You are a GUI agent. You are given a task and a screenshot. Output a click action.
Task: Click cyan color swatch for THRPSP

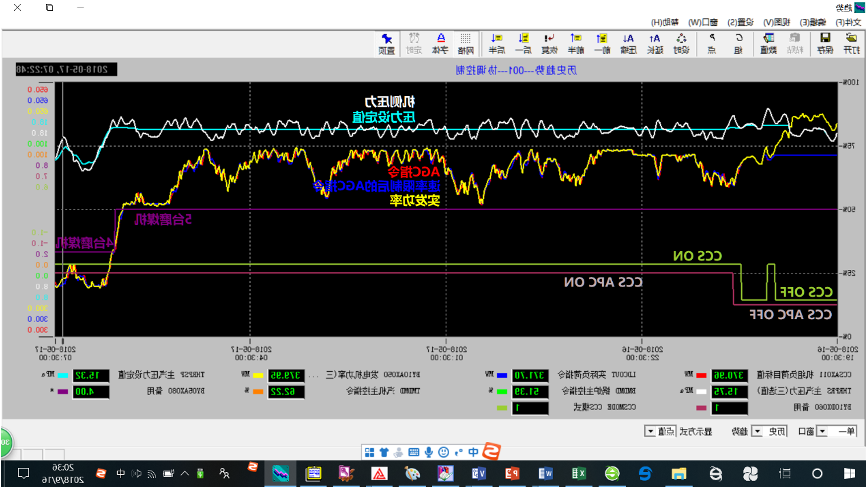pos(63,375)
